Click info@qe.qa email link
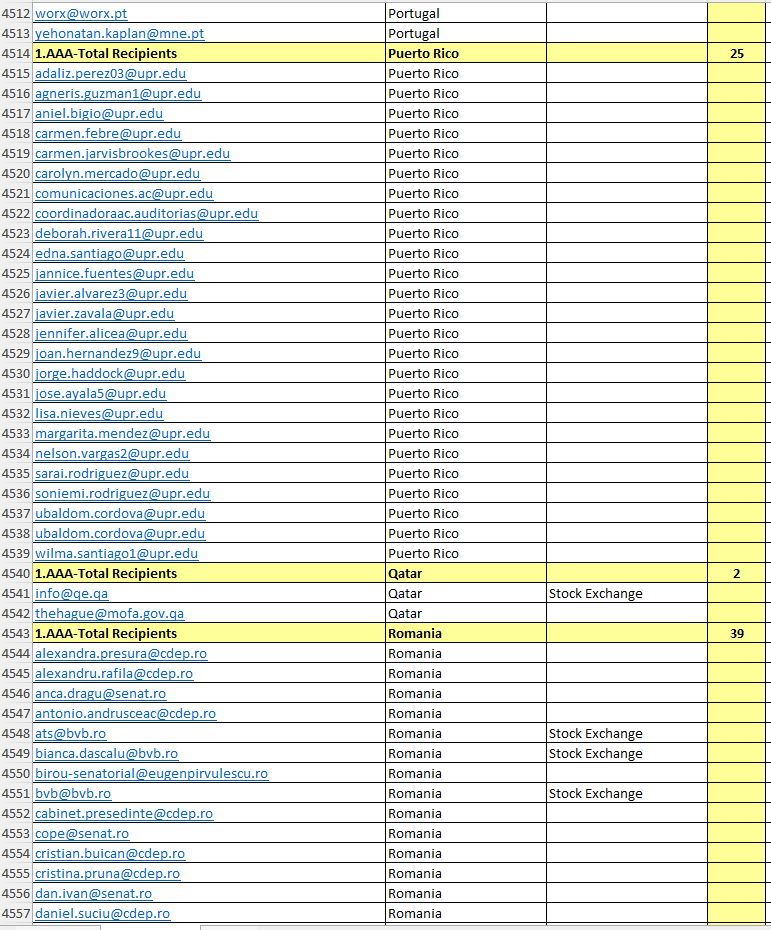 (71, 594)
